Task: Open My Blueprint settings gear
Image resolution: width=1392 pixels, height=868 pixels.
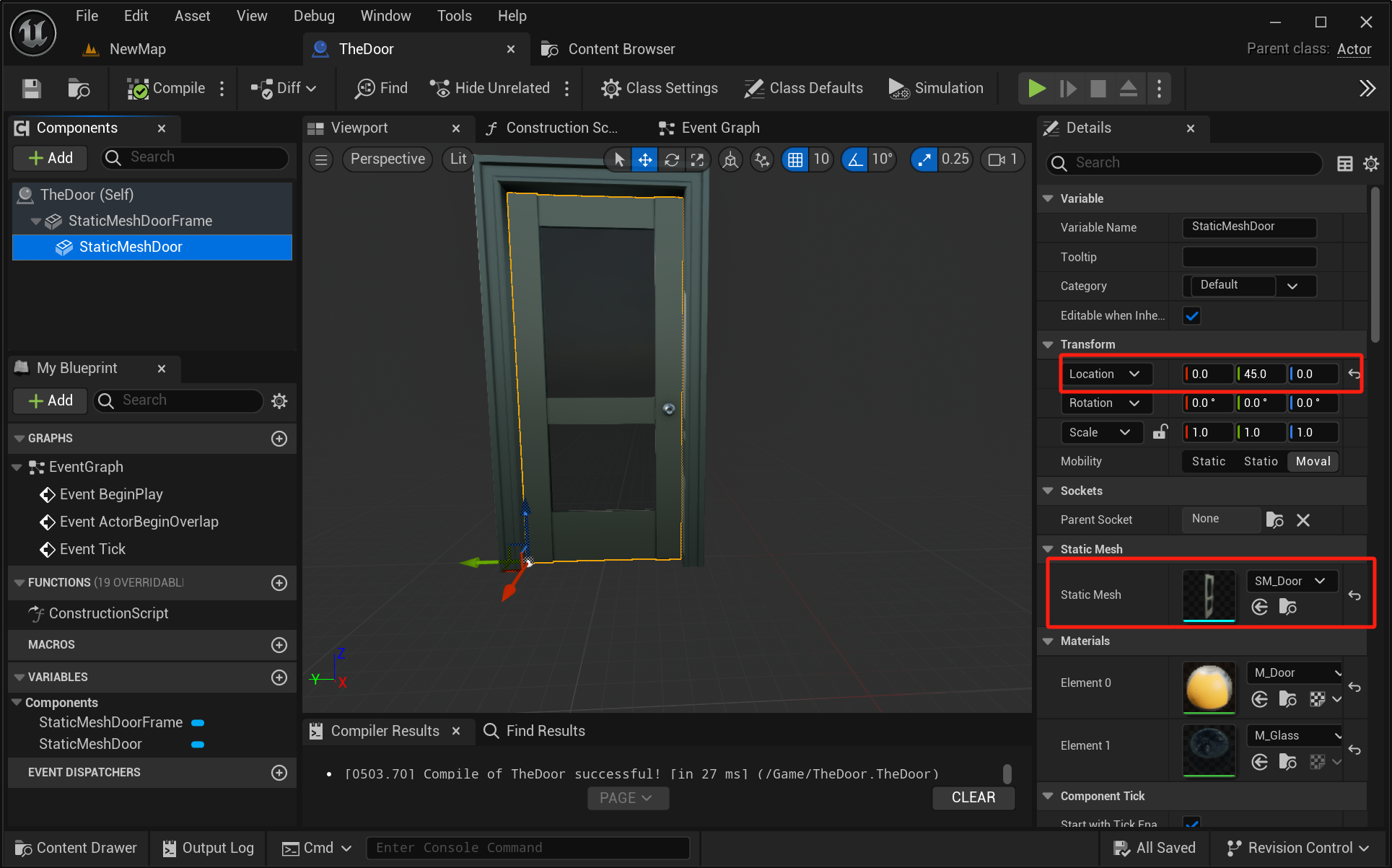Action: pos(279,400)
